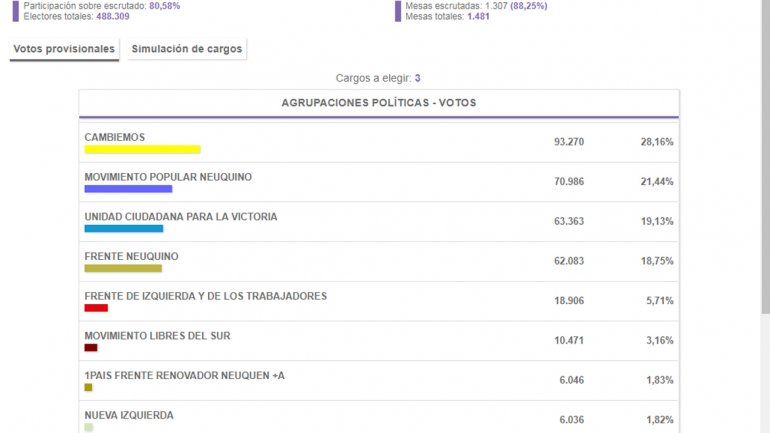
Task: Click the Agrupaciones Políticas - Votos header
Action: coord(379,103)
